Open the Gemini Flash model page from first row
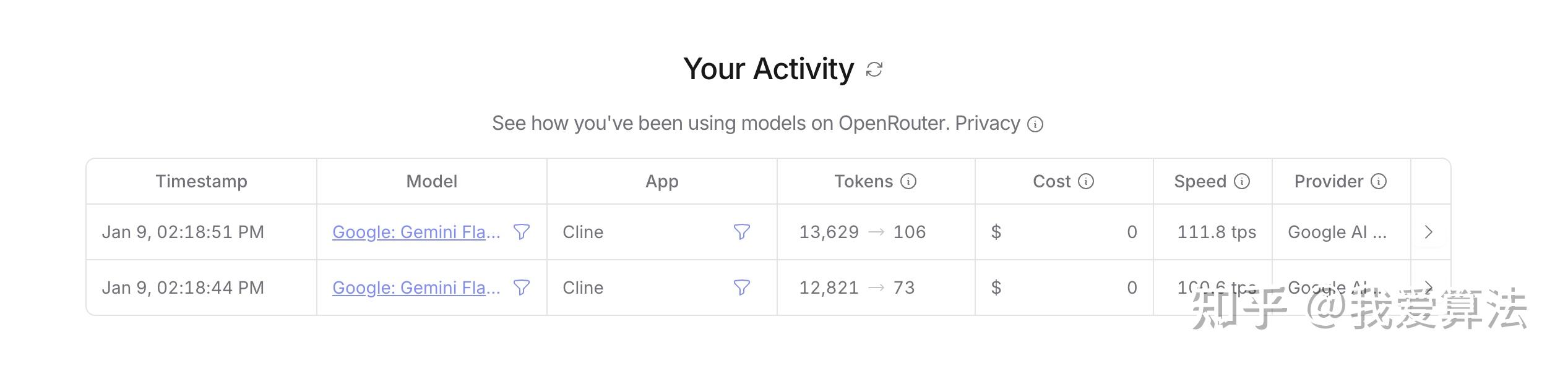 point(416,232)
